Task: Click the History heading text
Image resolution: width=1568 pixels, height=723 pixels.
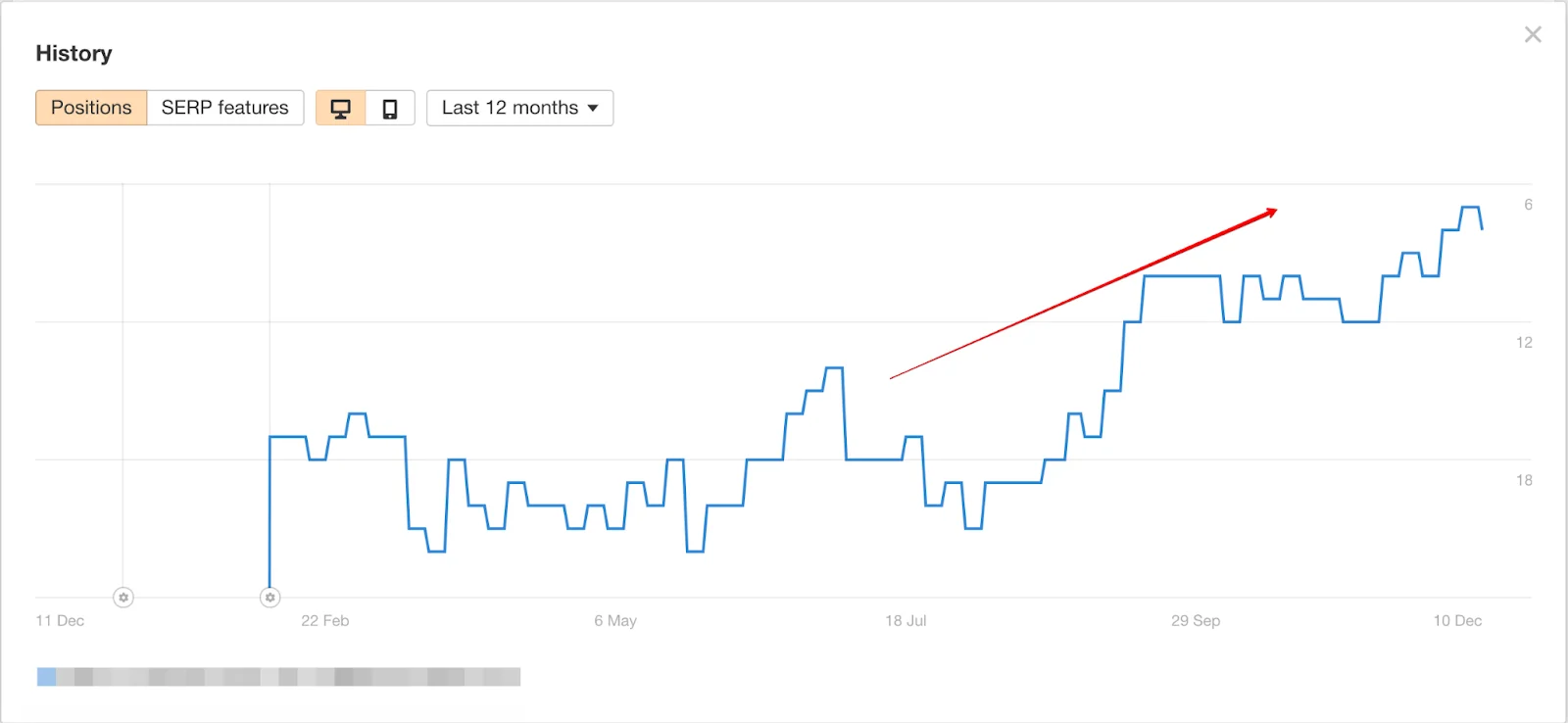Action: (73, 54)
